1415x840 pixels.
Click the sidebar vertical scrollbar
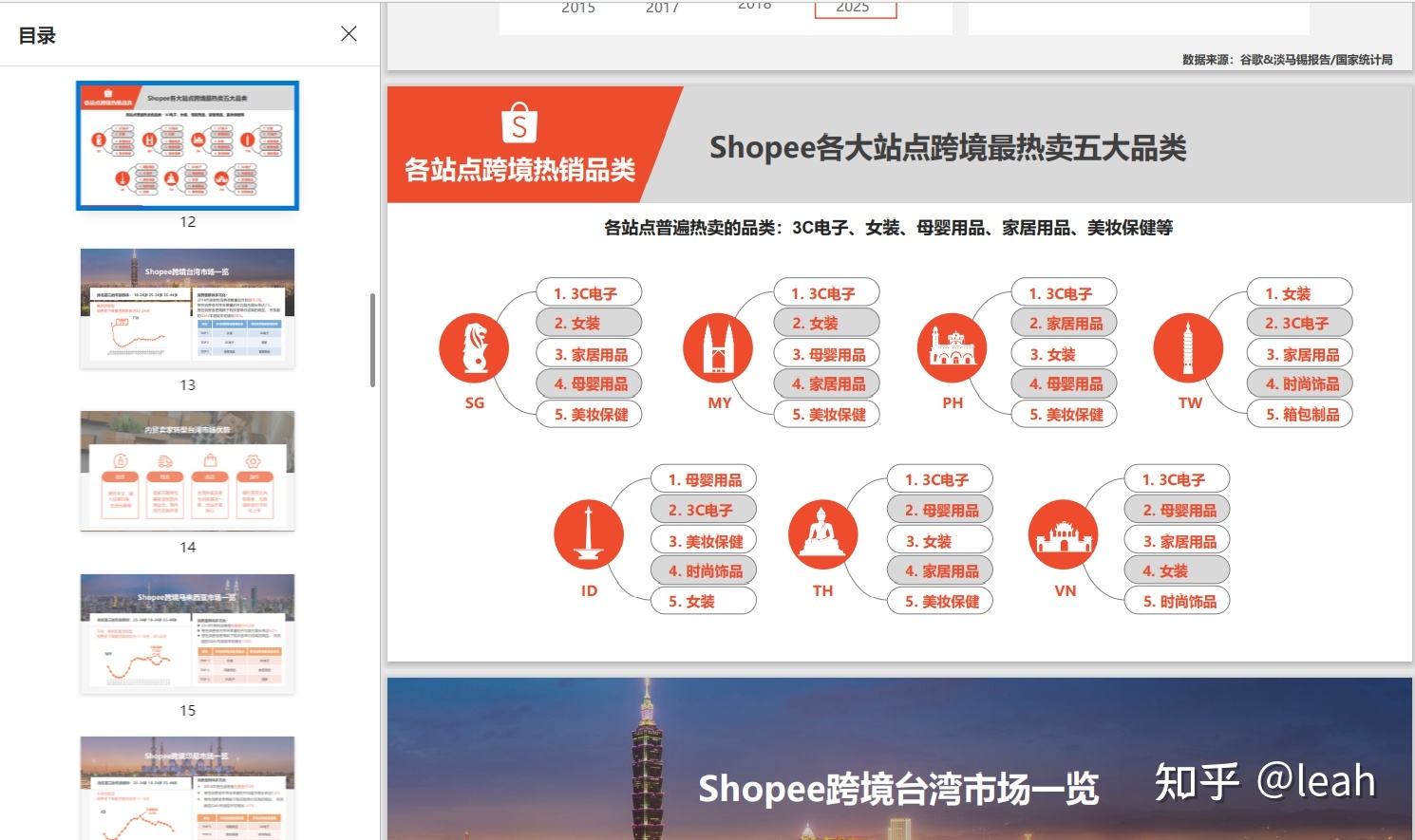[372, 340]
